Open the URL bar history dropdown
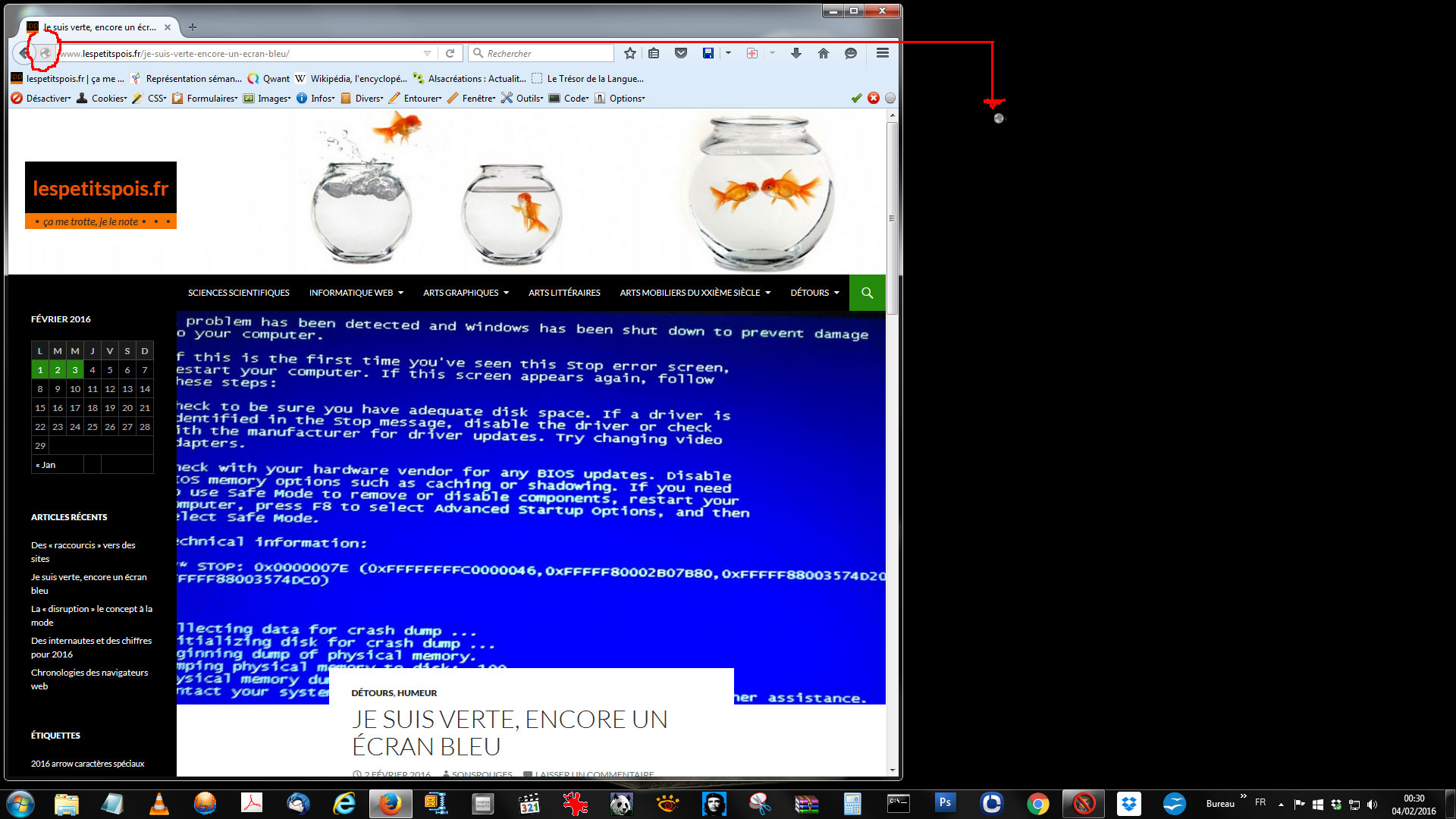The width and height of the screenshot is (1456, 819). coord(427,53)
